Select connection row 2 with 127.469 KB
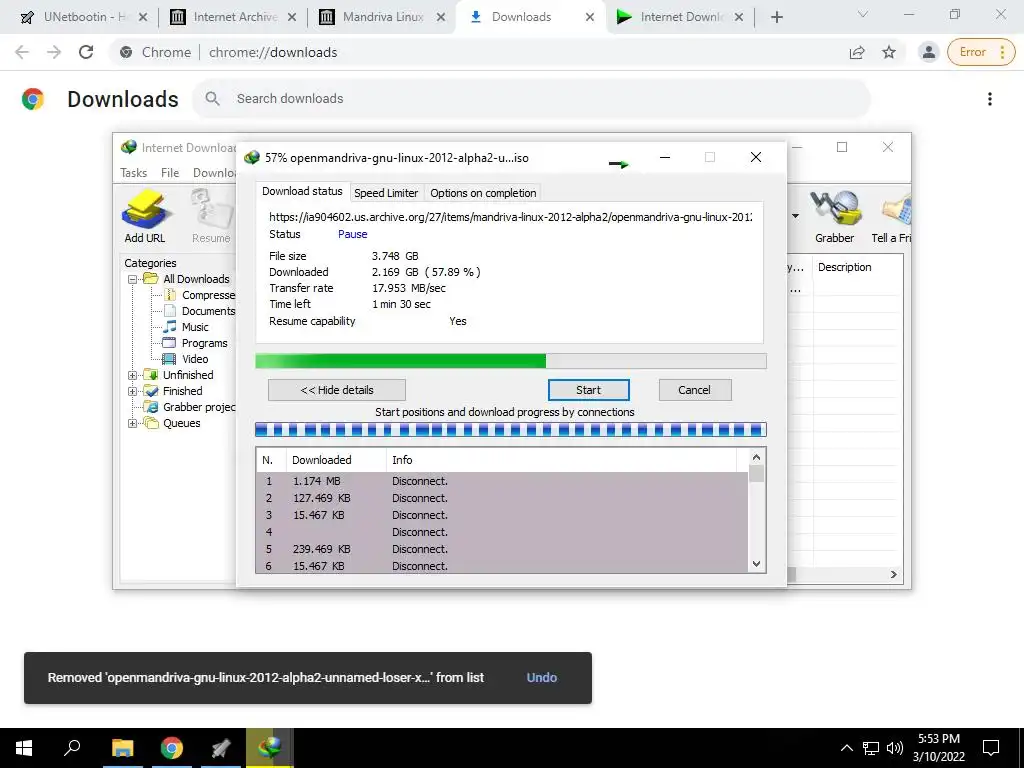Screen dimensions: 1024x768 502,498
